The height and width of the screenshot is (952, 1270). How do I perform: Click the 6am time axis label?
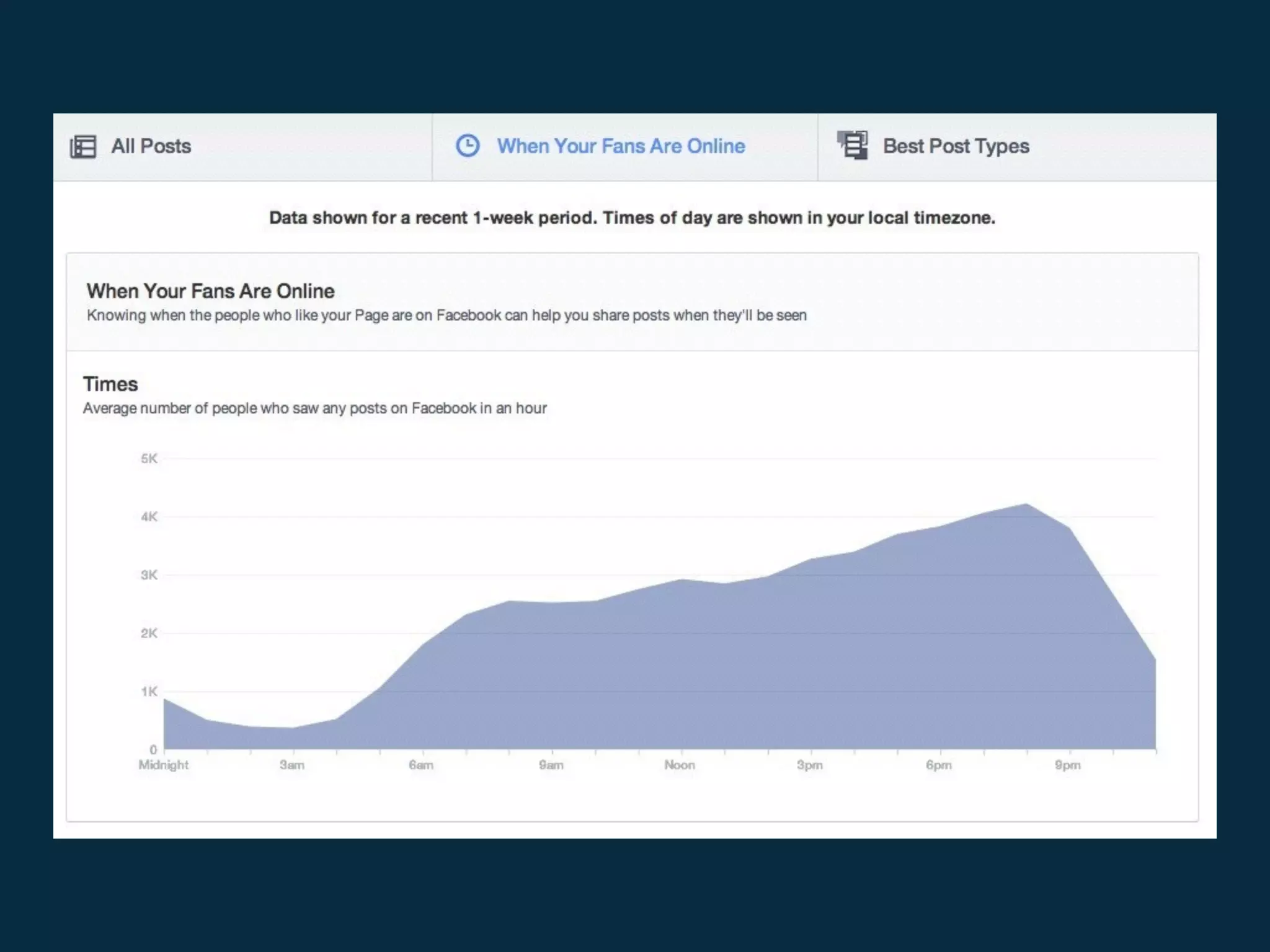click(x=421, y=765)
